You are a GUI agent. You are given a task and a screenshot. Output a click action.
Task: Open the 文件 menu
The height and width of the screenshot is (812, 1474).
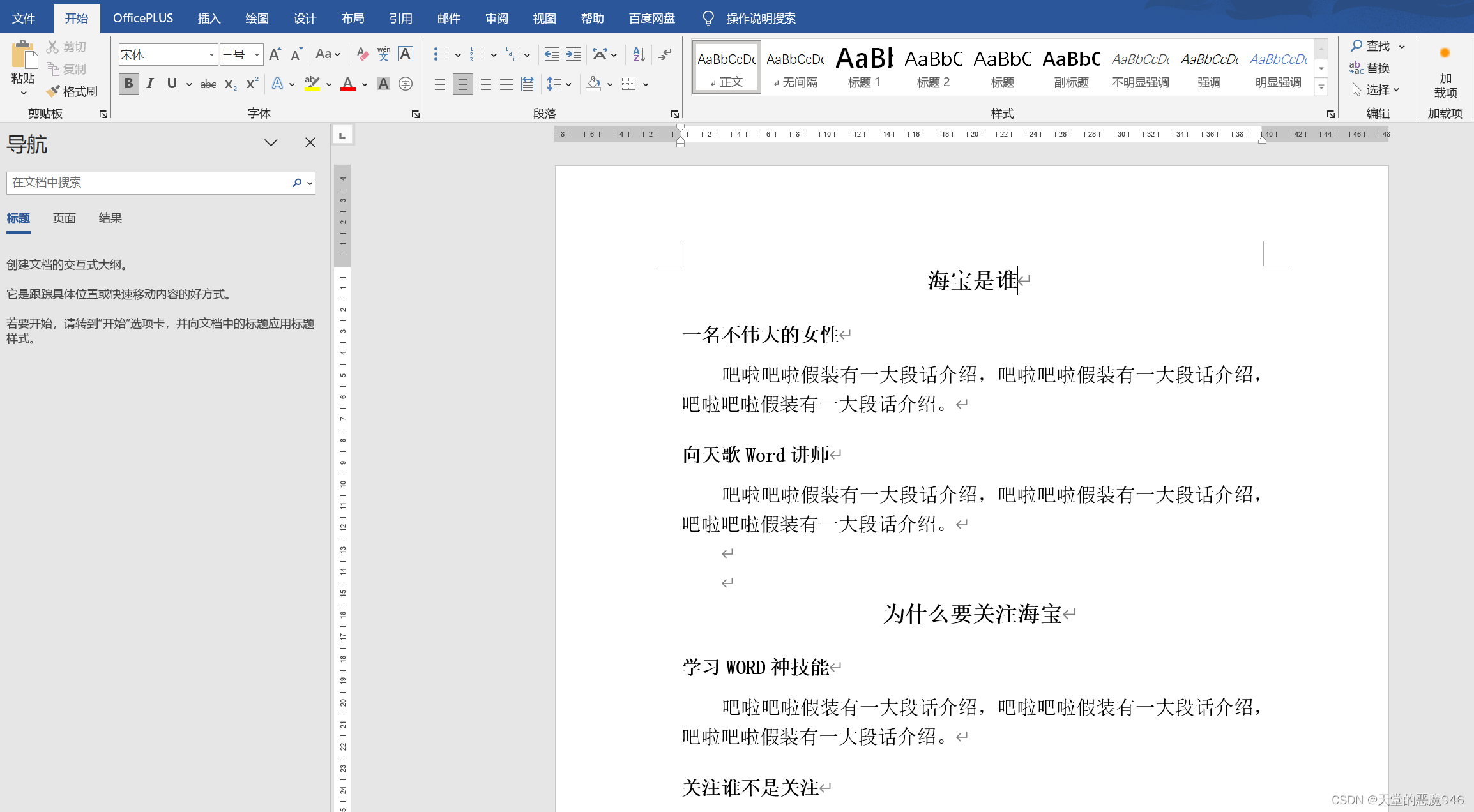coord(24,18)
